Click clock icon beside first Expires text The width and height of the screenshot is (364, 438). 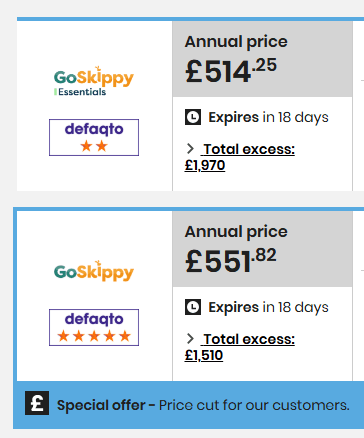tap(193, 117)
